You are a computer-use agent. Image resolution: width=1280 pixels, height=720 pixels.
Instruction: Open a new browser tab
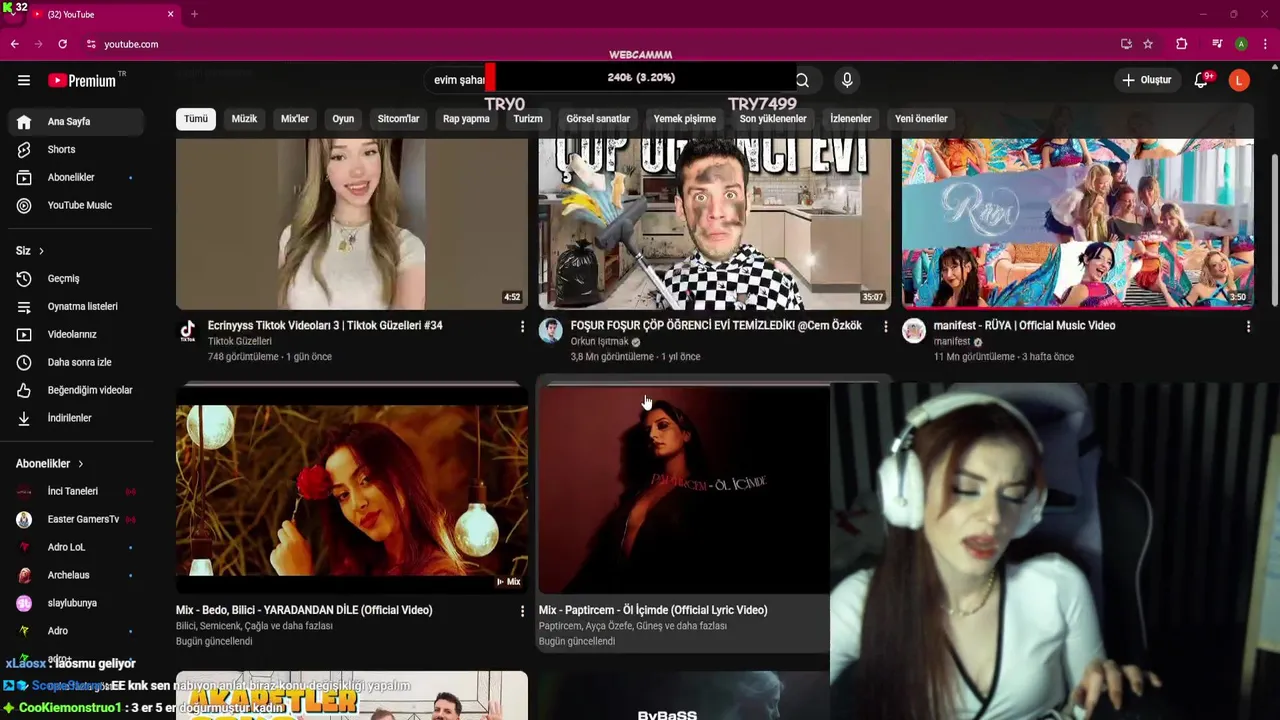[x=194, y=14]
